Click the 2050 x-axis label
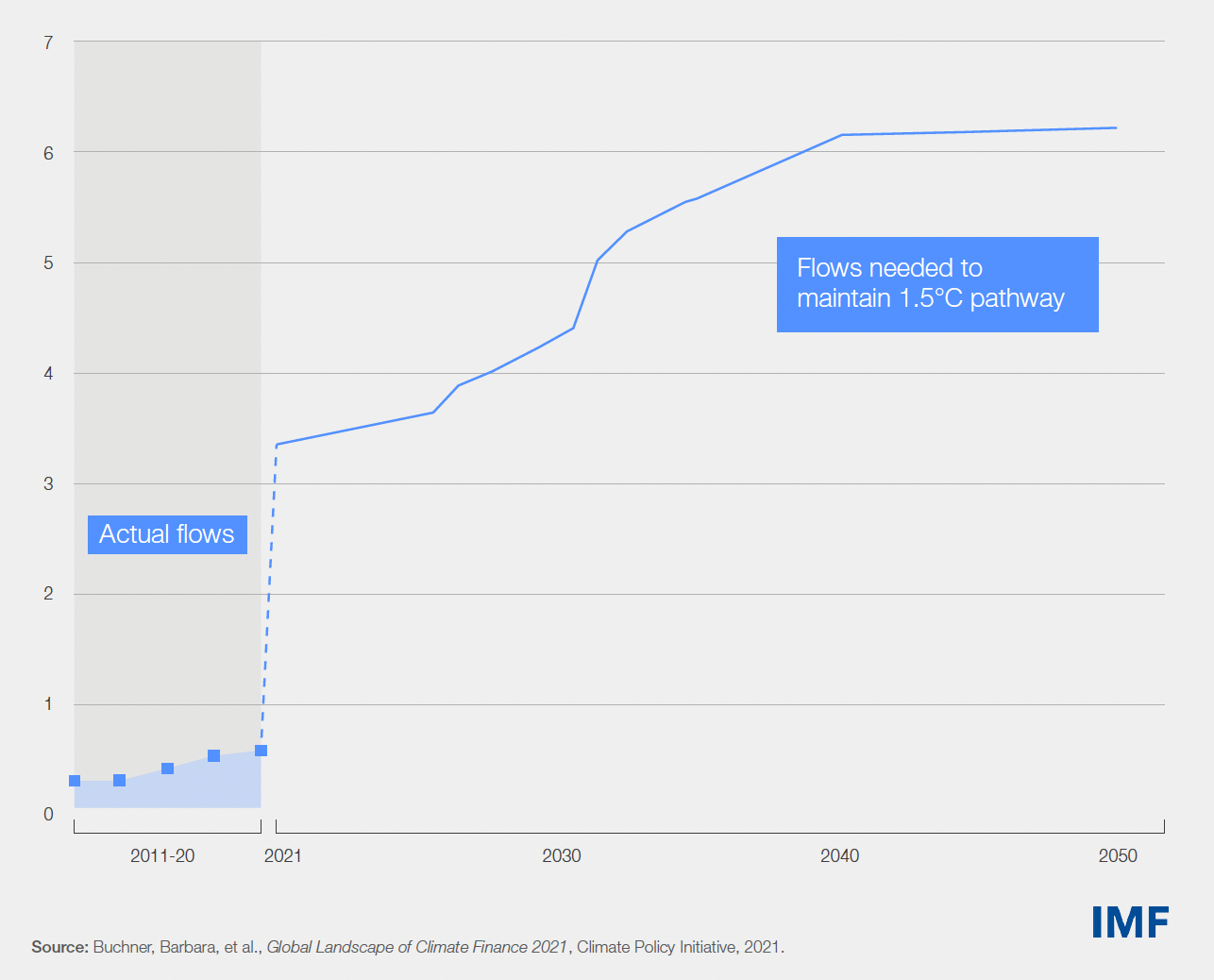 1118,855
